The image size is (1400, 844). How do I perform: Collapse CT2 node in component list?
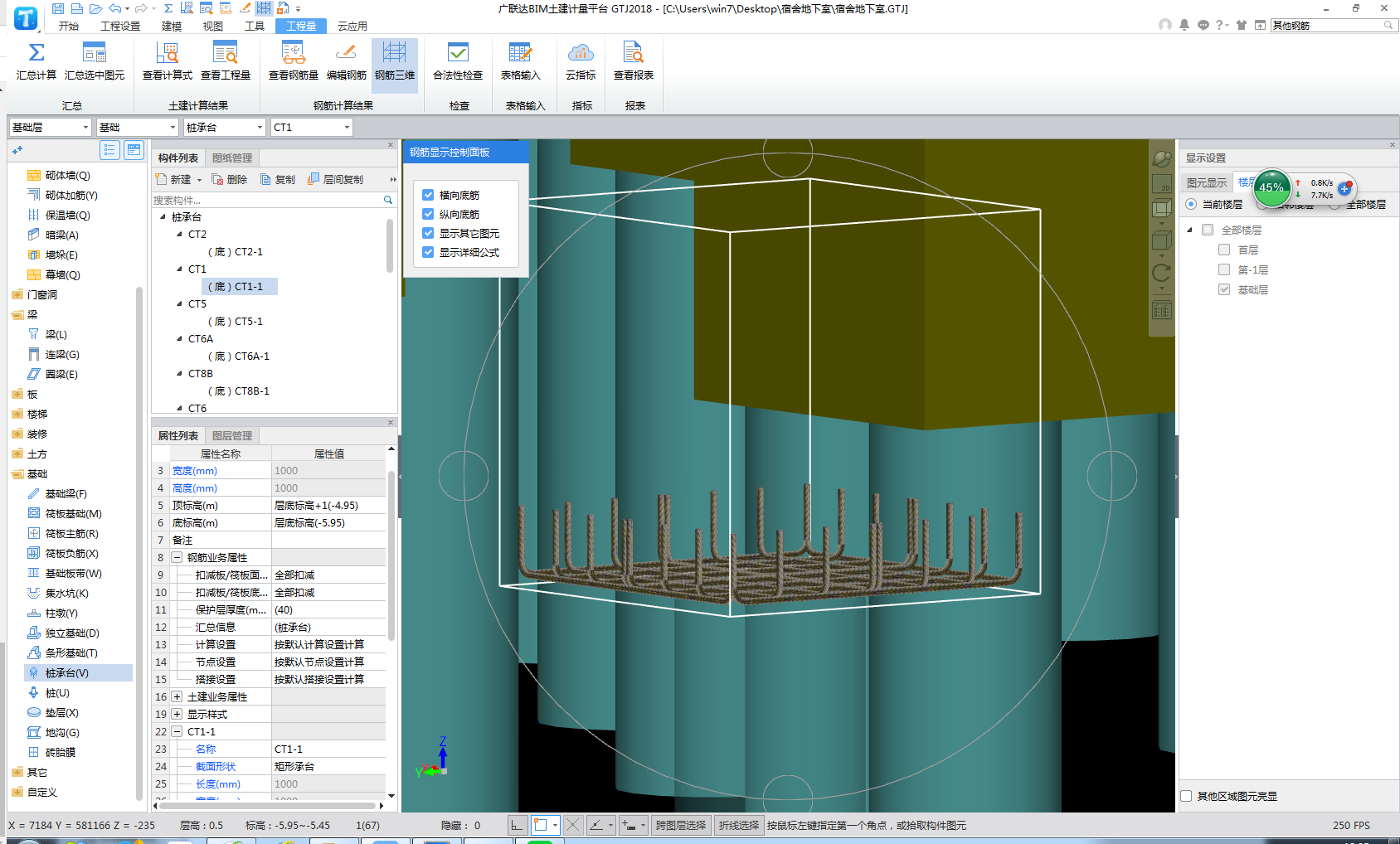click(x=180, y=235)
